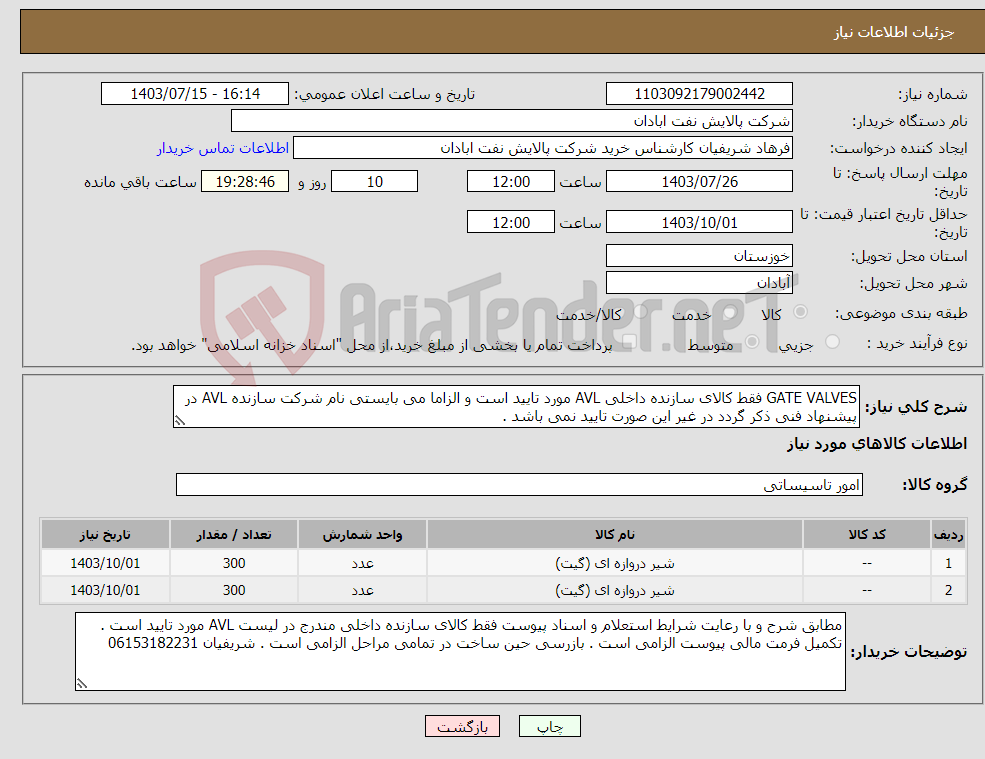Click the واحد شمارش column header
985x759 pixels.
click(362, 535)
